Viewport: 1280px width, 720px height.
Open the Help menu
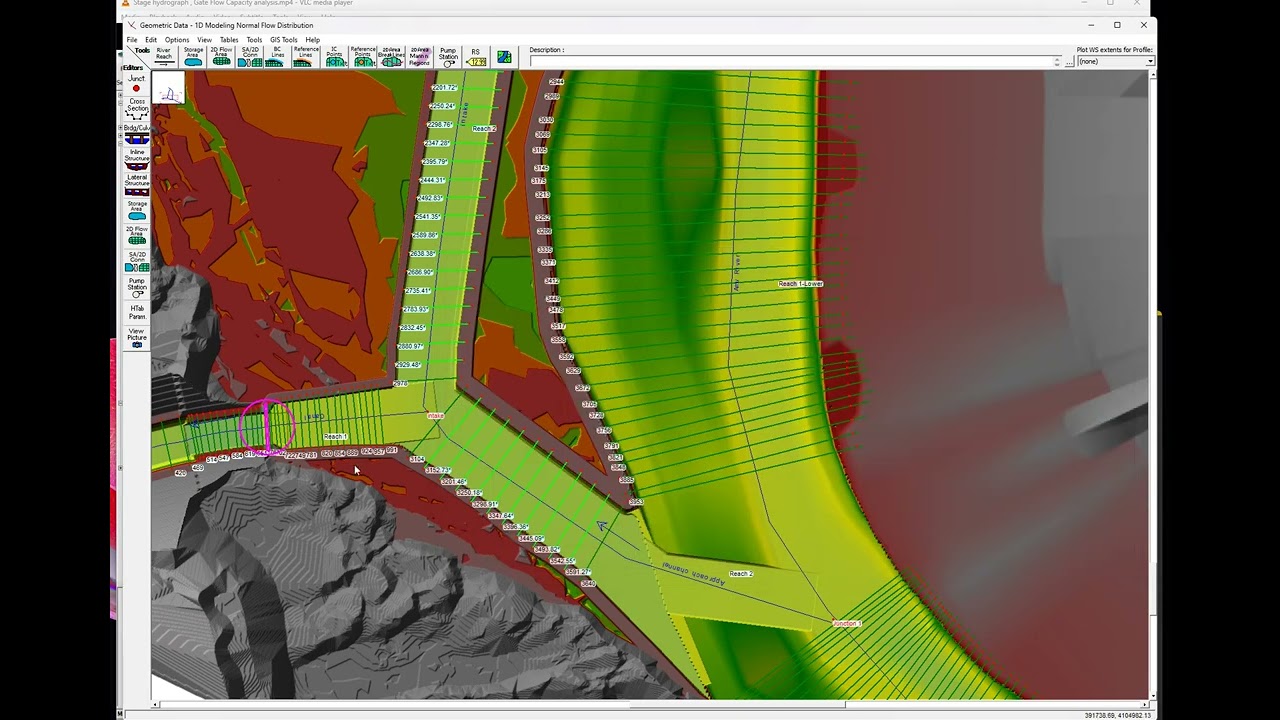pyautogui.click(x=313, y=40)
